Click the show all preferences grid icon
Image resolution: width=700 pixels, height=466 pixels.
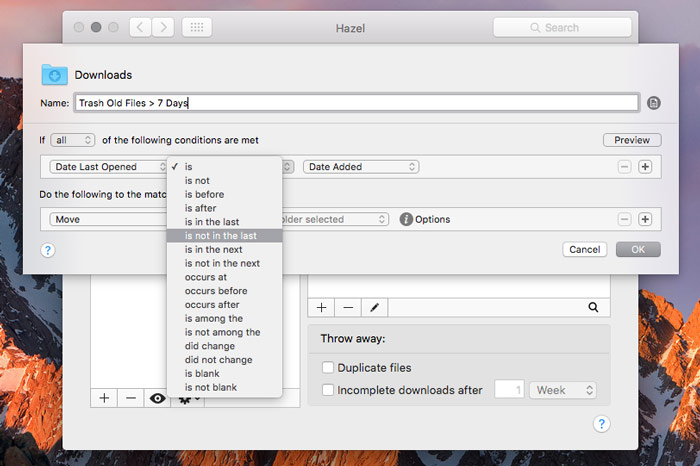pos(197,28)
